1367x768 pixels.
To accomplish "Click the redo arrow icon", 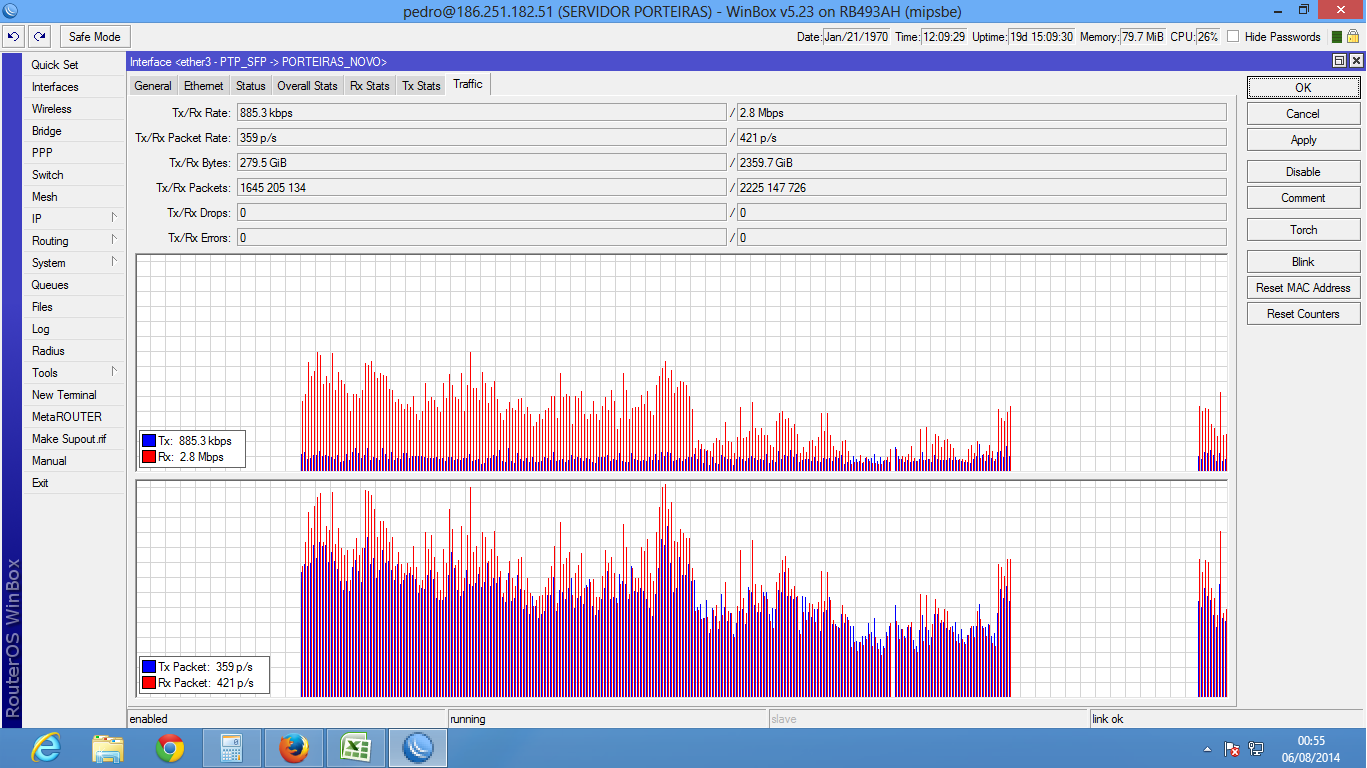I will 39,37.
